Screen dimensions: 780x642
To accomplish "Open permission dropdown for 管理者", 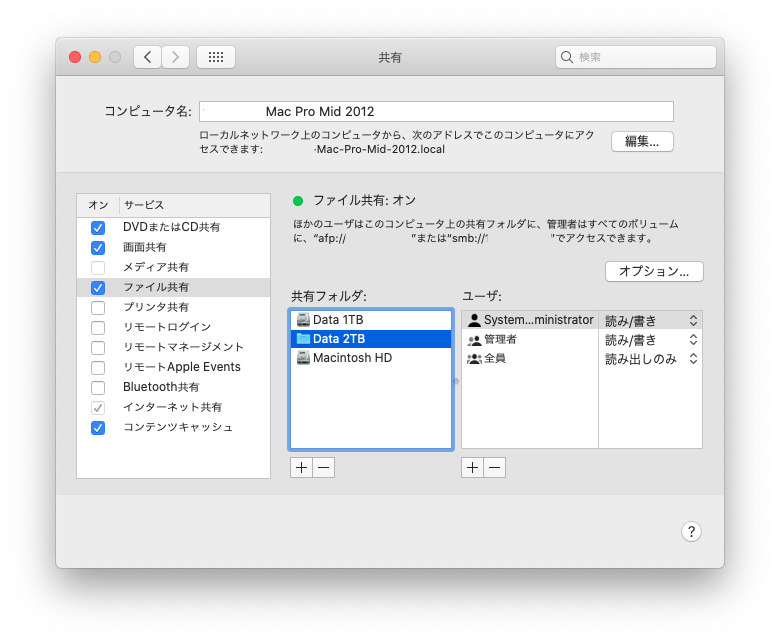I will 650,340.
